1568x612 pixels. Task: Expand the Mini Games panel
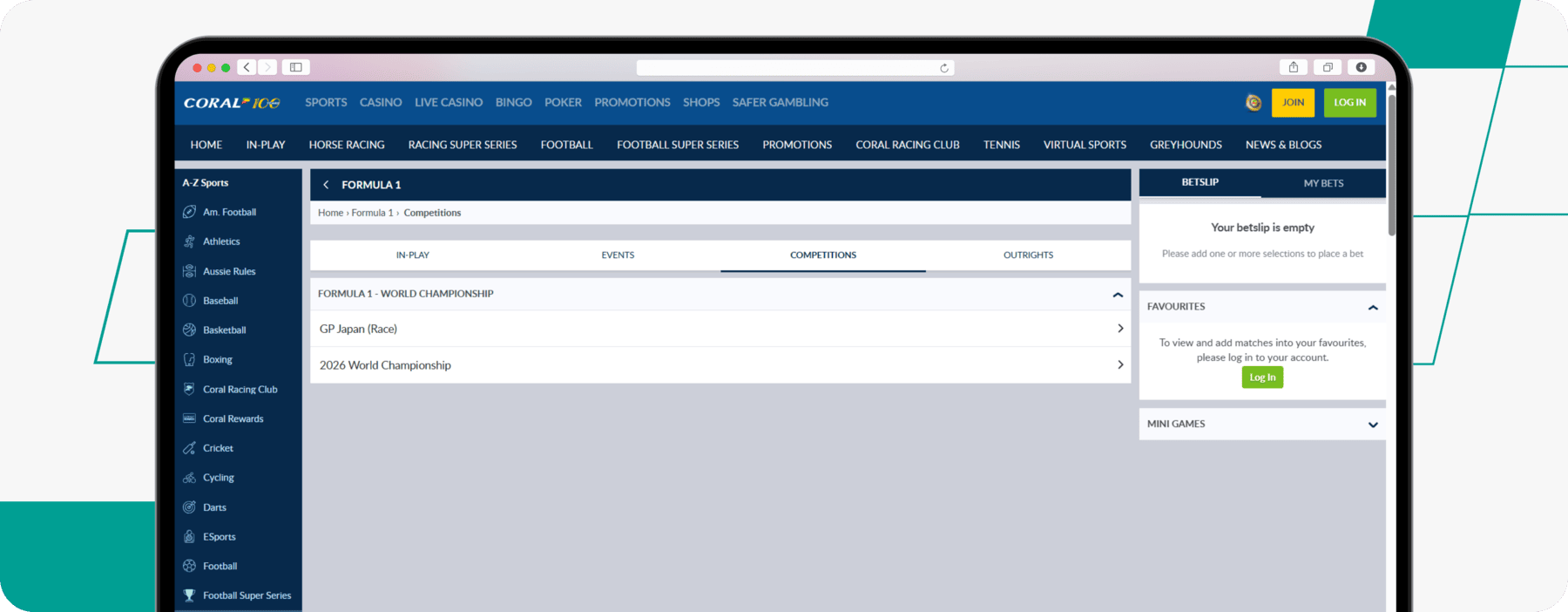(1373, 425)
